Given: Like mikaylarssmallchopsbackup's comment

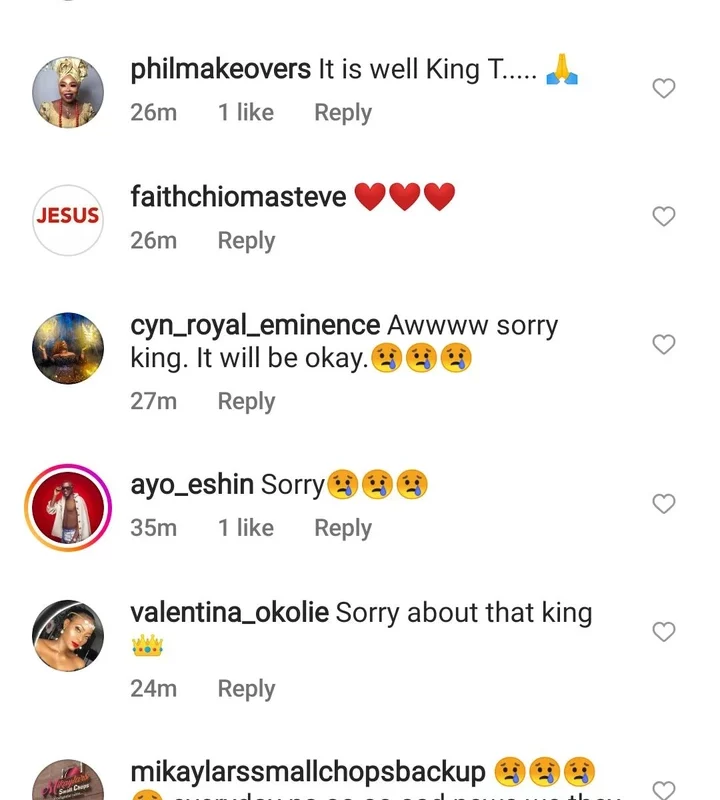Looking at the screenshot, I should point(664,789).
